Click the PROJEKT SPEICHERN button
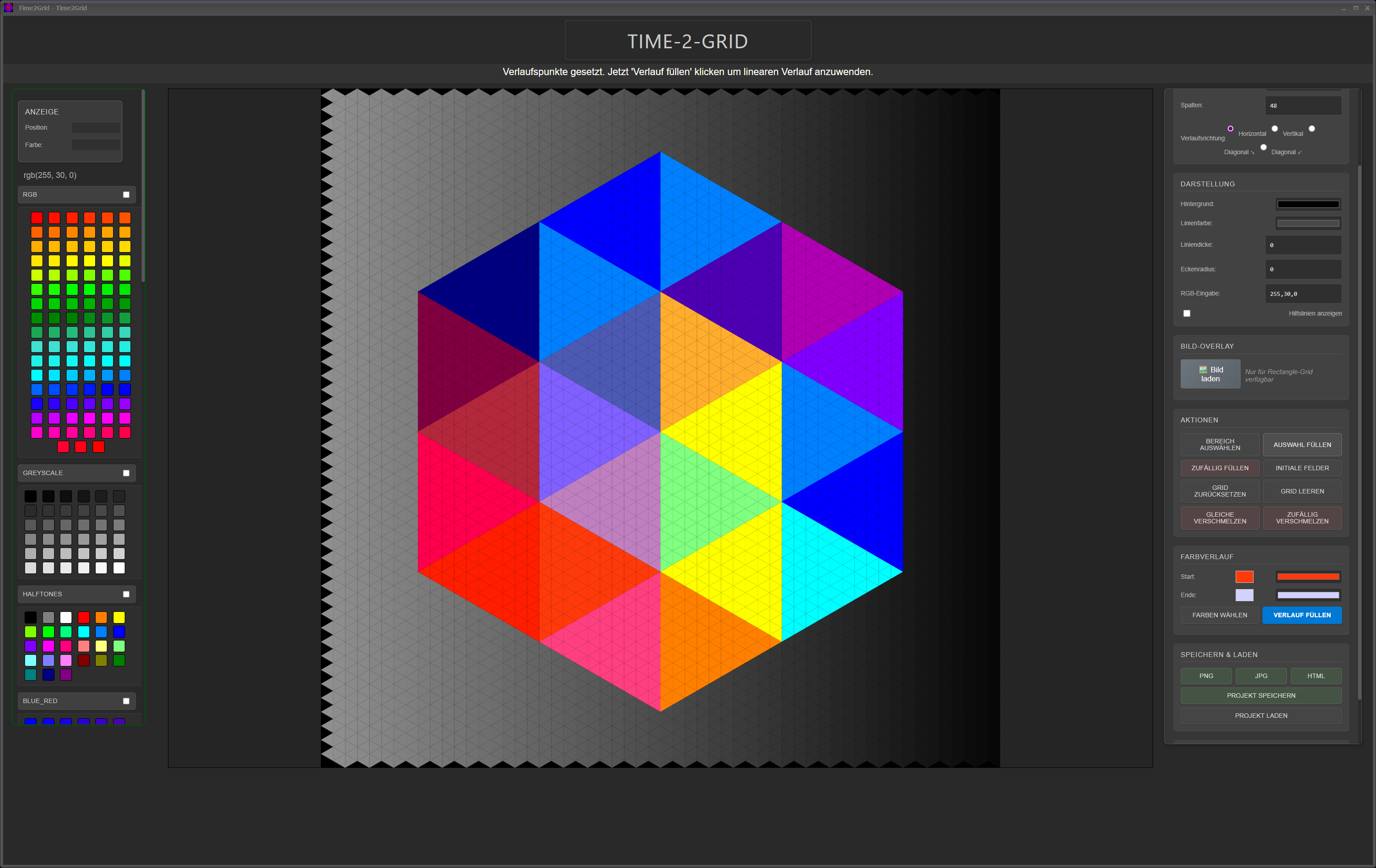 coord(1261,695)
